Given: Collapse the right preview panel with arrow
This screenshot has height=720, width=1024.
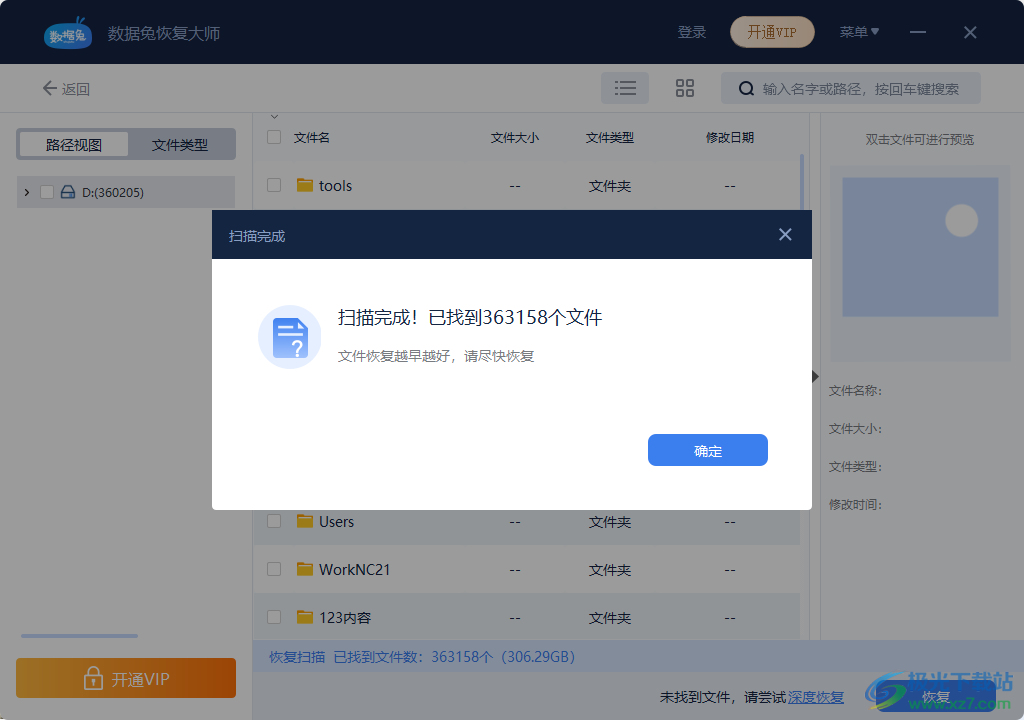Looking at the screenshot, I should click(x=815, y=377).
